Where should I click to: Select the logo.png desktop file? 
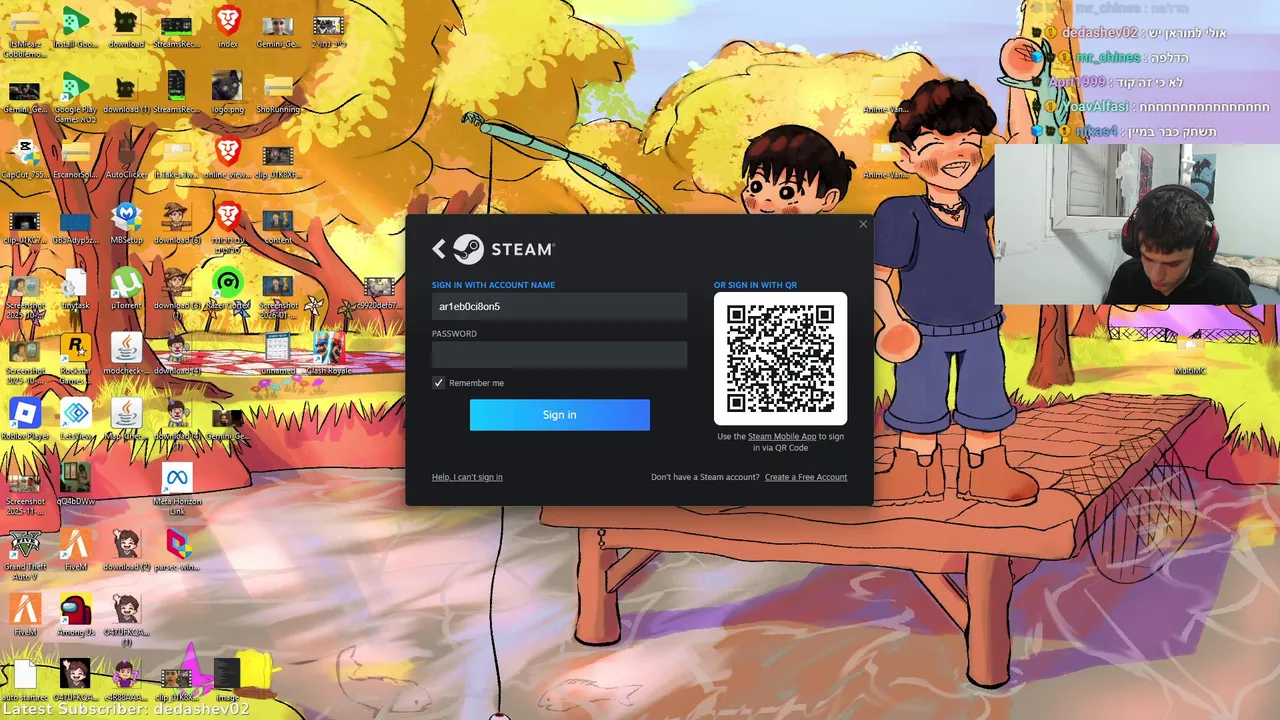[228, 92]
